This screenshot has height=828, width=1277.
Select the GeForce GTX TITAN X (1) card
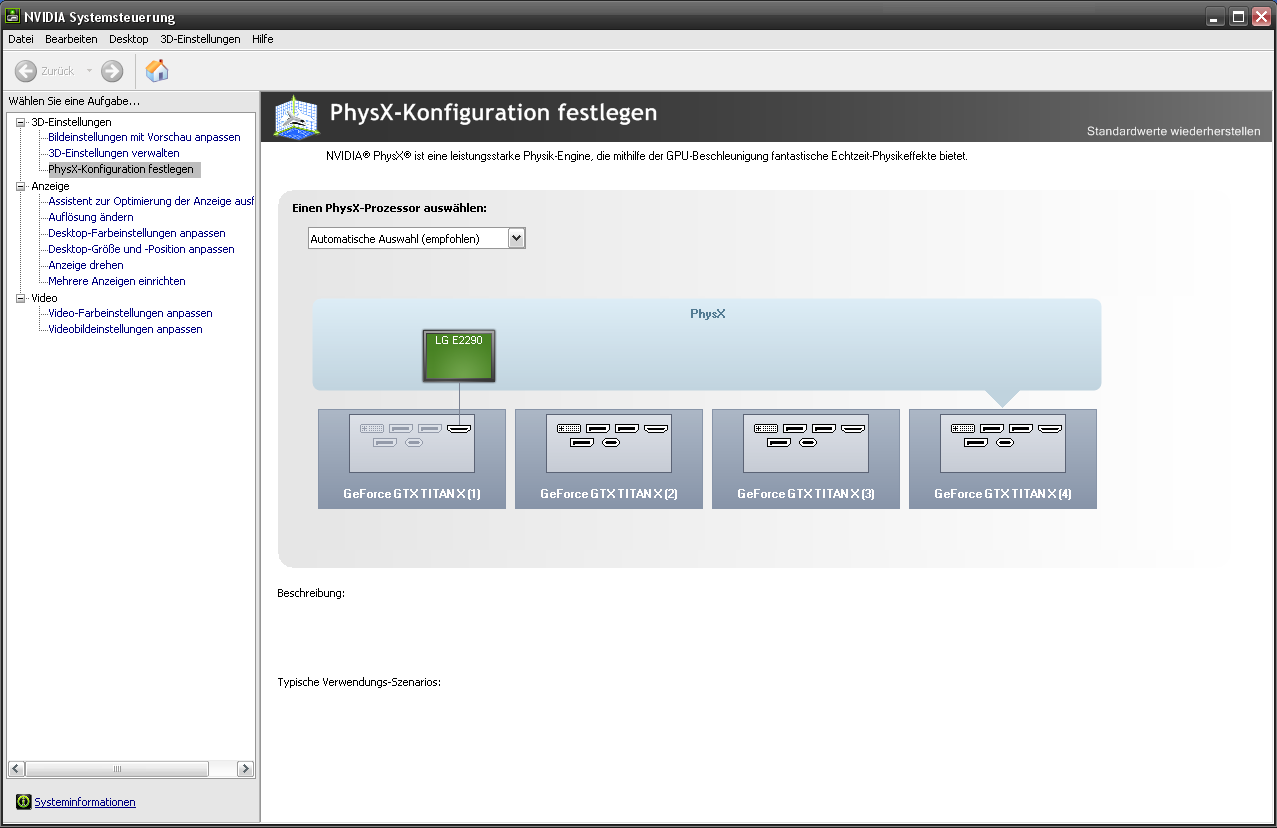[411, 459]
